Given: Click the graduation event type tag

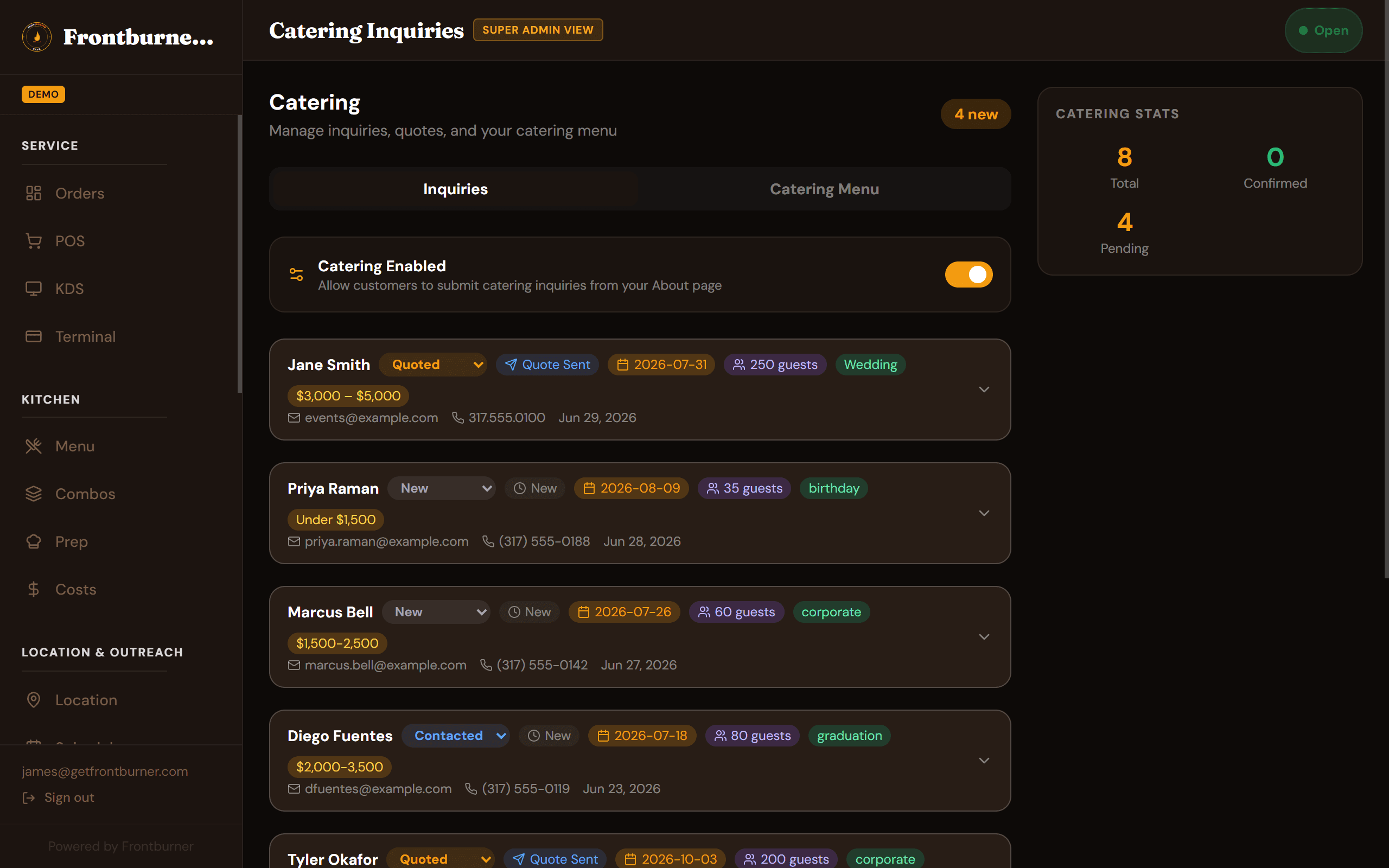Looking at the screenshot, I should 850,736.
